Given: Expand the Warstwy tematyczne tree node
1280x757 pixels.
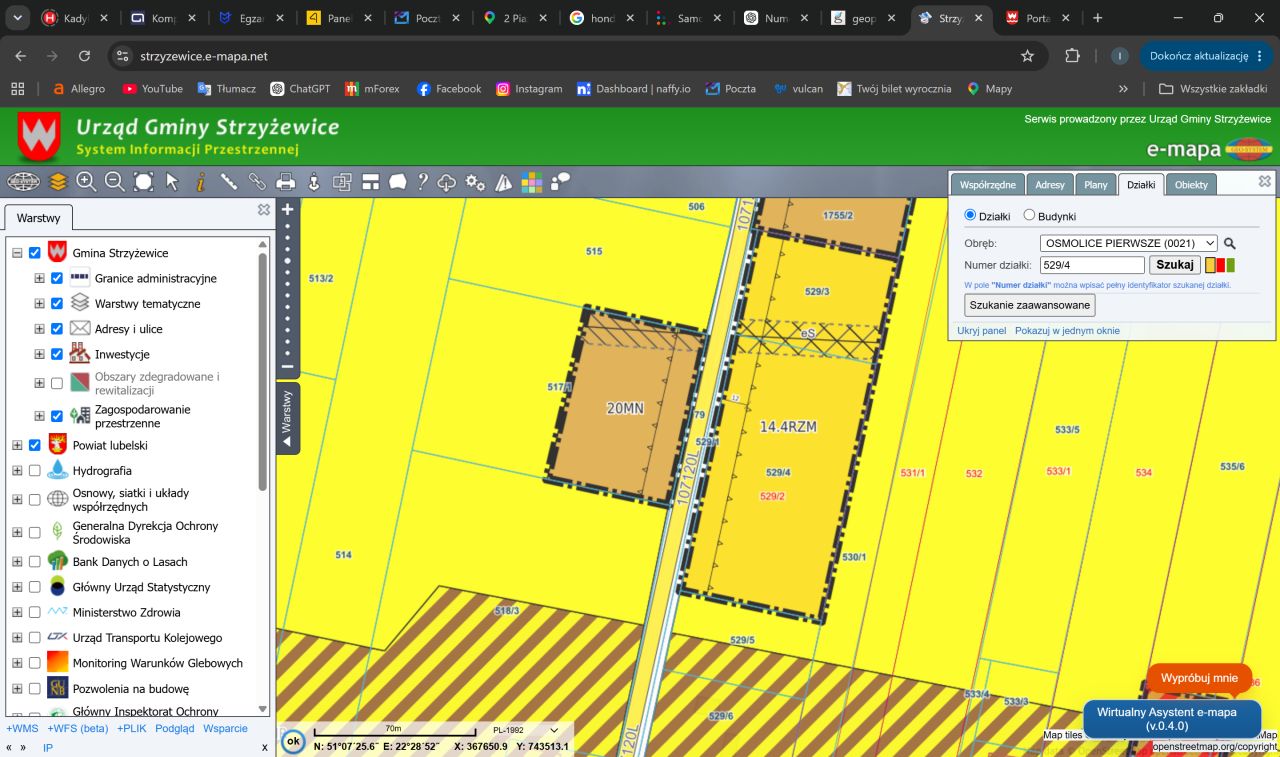Looking at the screenshot, I should (39, 304).
